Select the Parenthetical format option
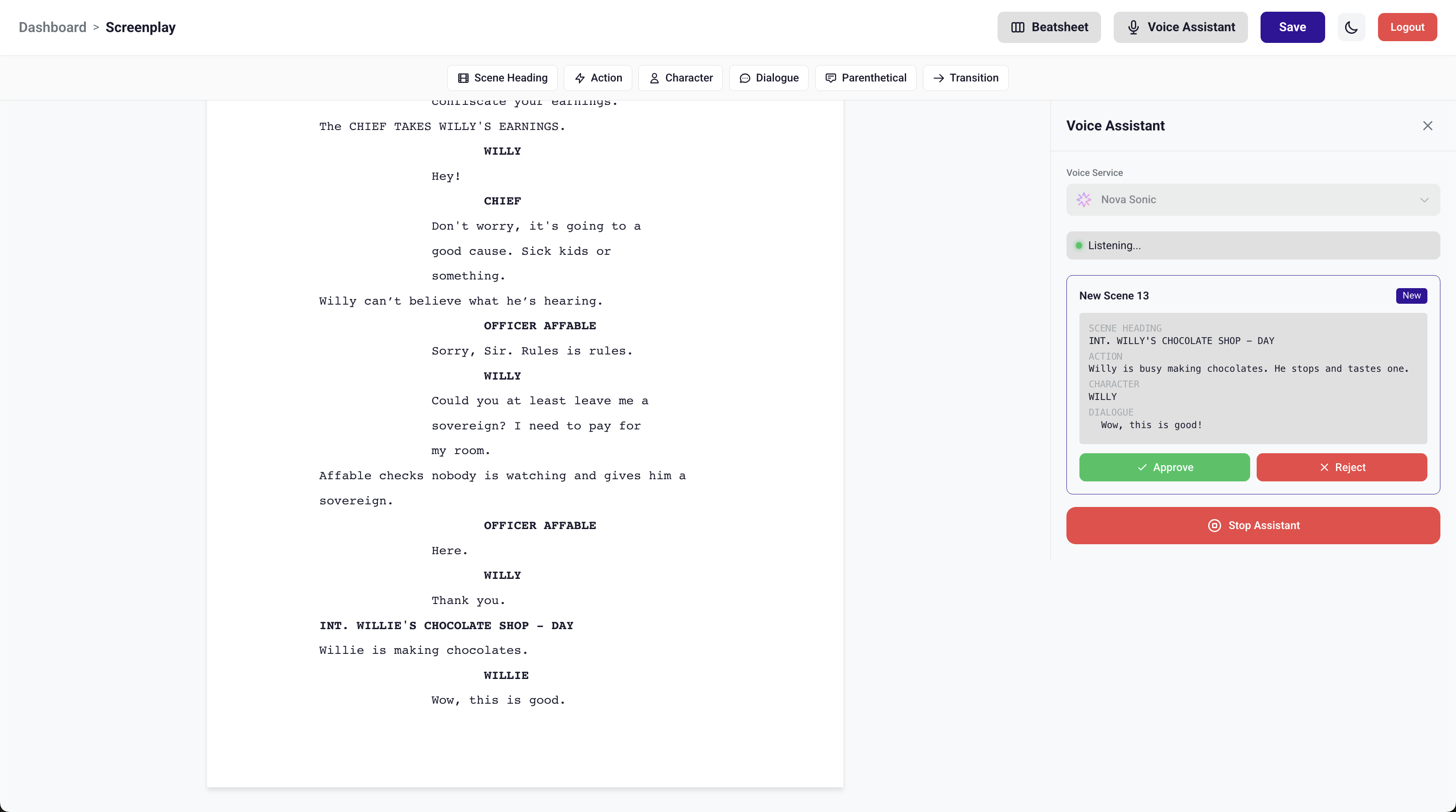This screenshot has width=1456, height=812. (x=865, y=78)
